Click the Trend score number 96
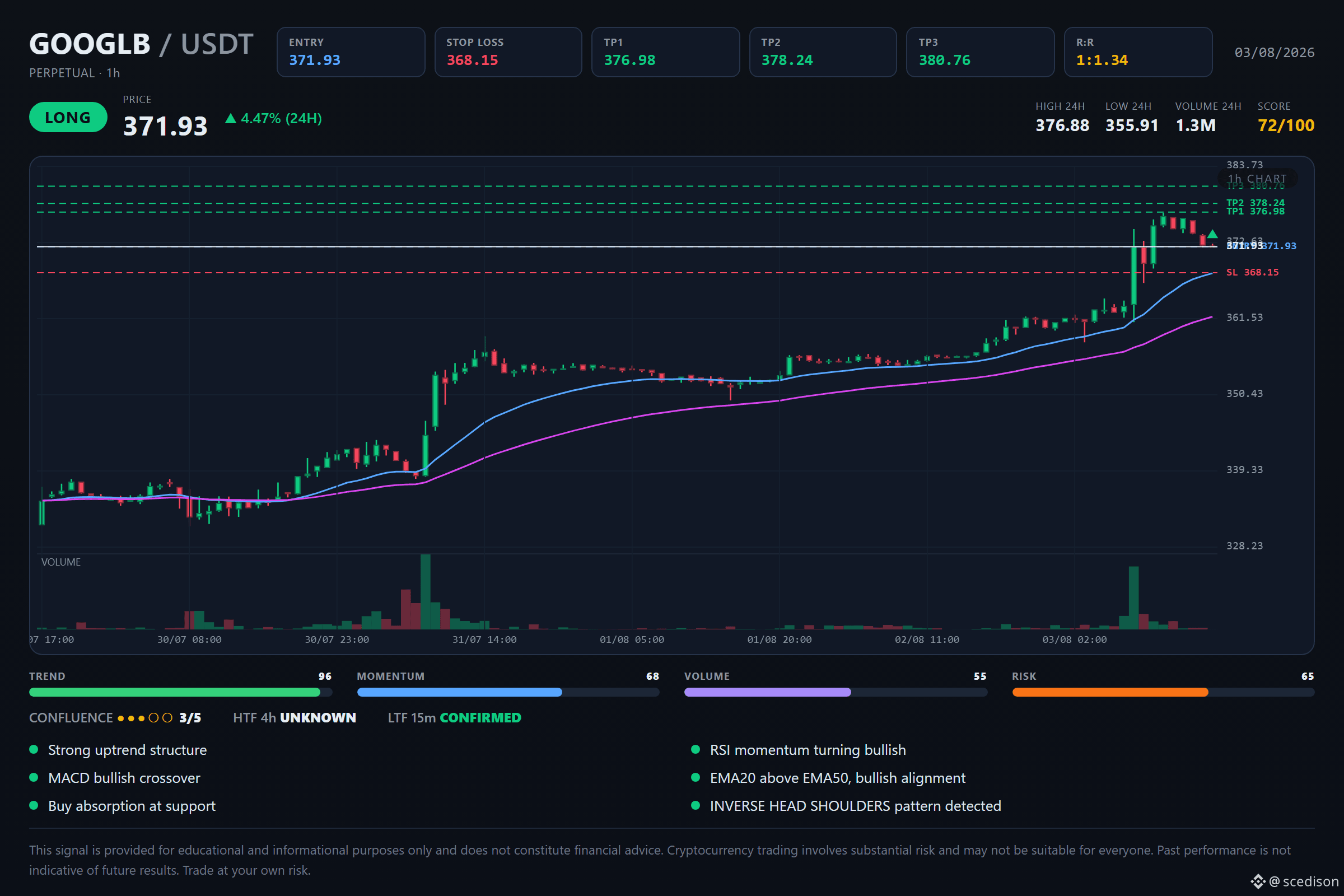 click(x=325, y=676)
